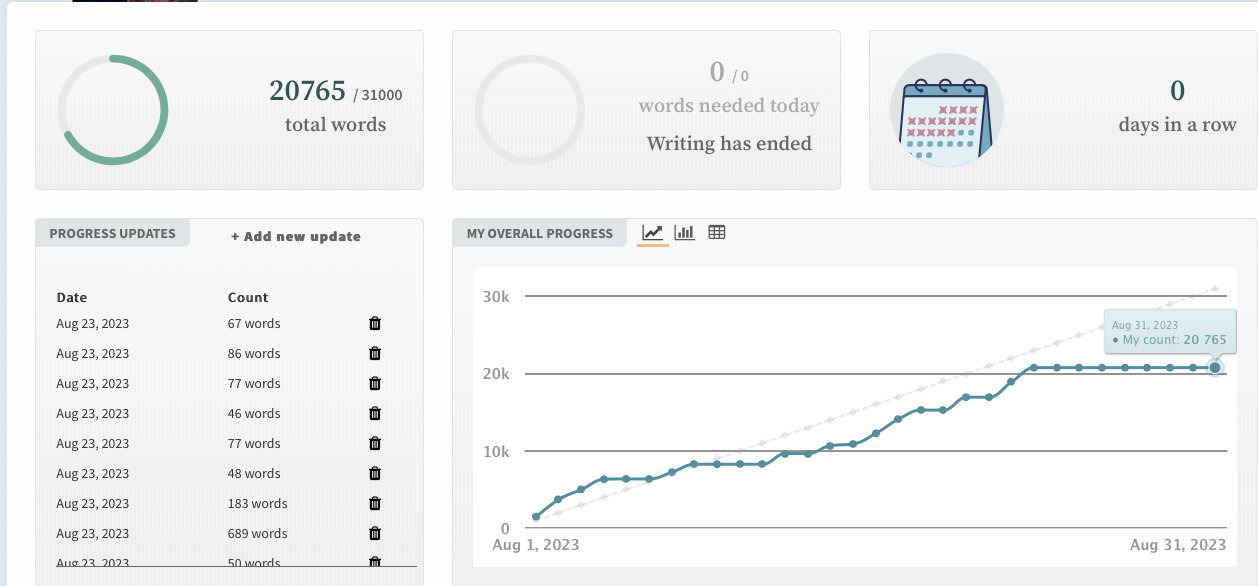Show progress as bar chart
Image resolution: width=1258 pixels, height=586 pixels.
[x=684, y=233]
